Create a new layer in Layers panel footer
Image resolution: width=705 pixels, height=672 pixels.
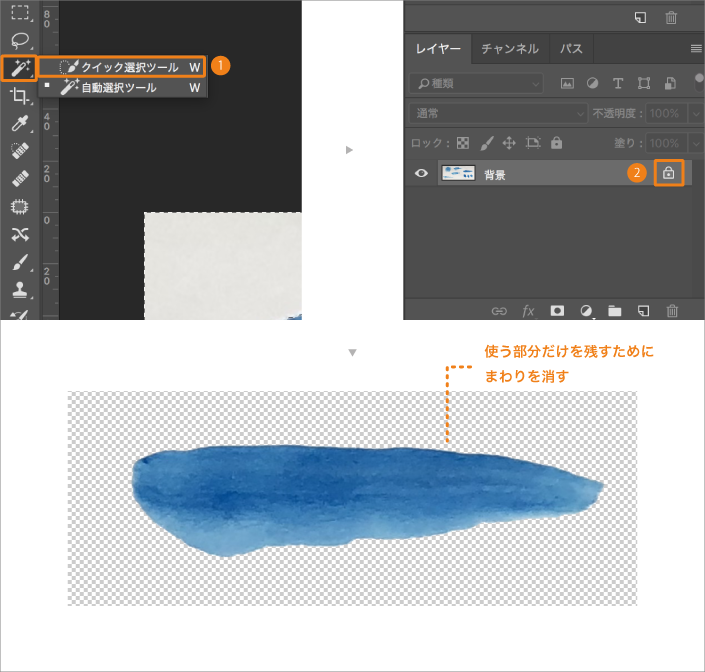point(643,311)
